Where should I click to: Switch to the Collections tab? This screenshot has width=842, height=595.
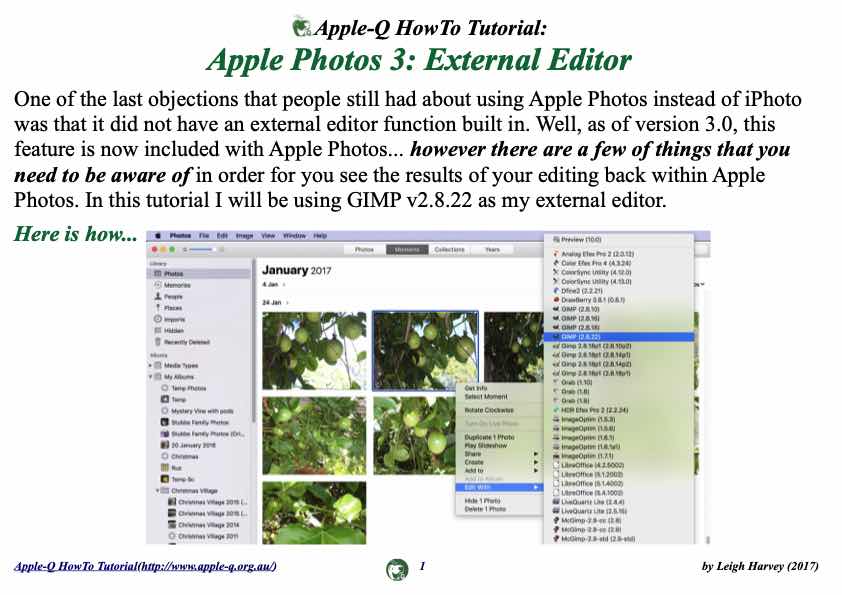[x=449, y=250]
